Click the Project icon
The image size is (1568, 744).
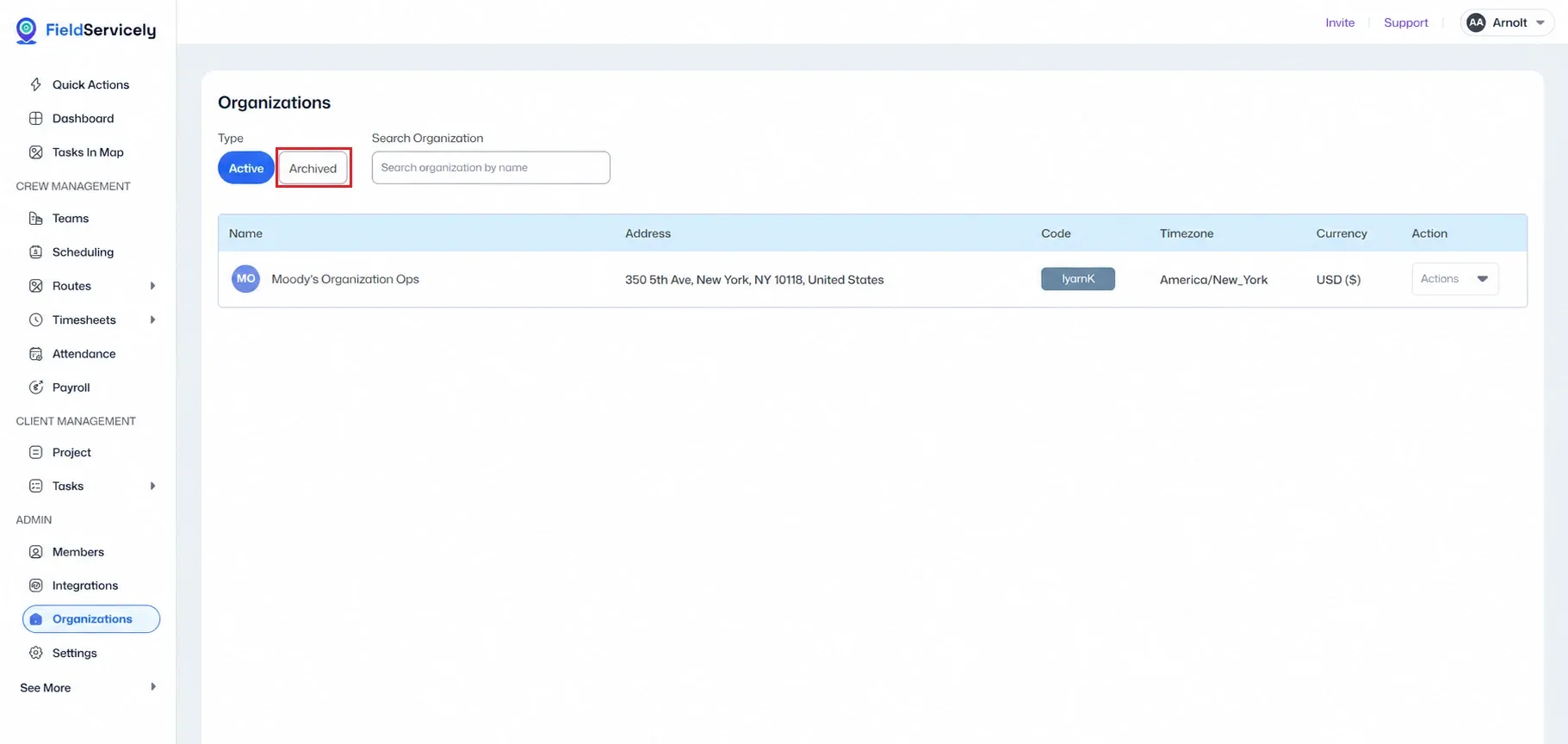pyautogui.click(x=35, y=452)
